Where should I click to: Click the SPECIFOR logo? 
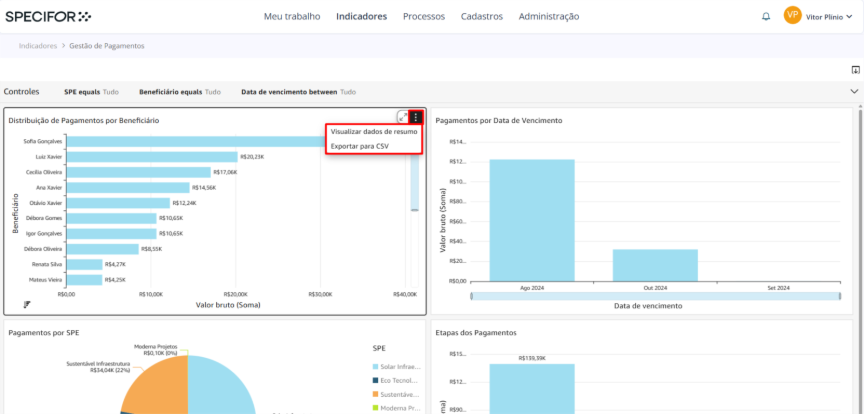(x=48, y=17)
